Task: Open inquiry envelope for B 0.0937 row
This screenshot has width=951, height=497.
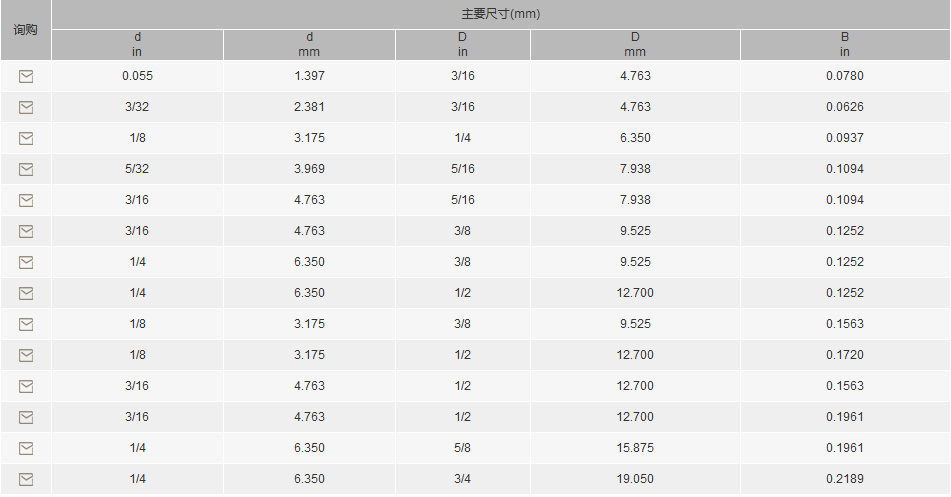Action: point(26,138)
